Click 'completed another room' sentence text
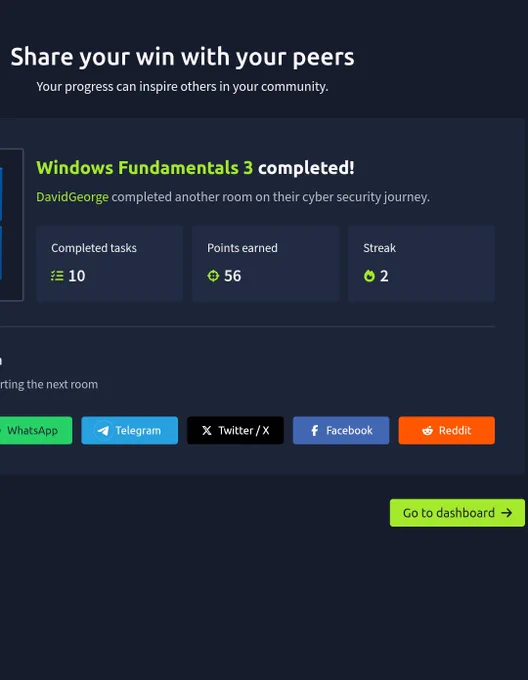 (271, 197)
